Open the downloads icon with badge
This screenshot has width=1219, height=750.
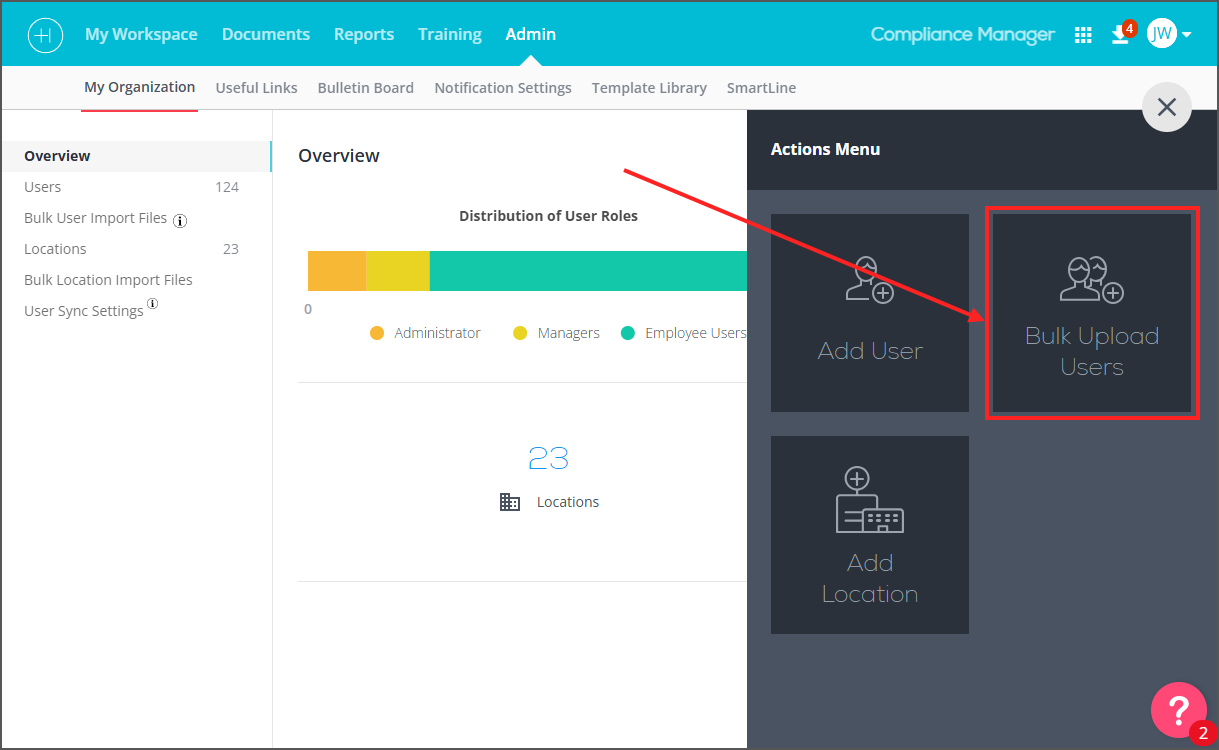click(x=1120, y=35)
